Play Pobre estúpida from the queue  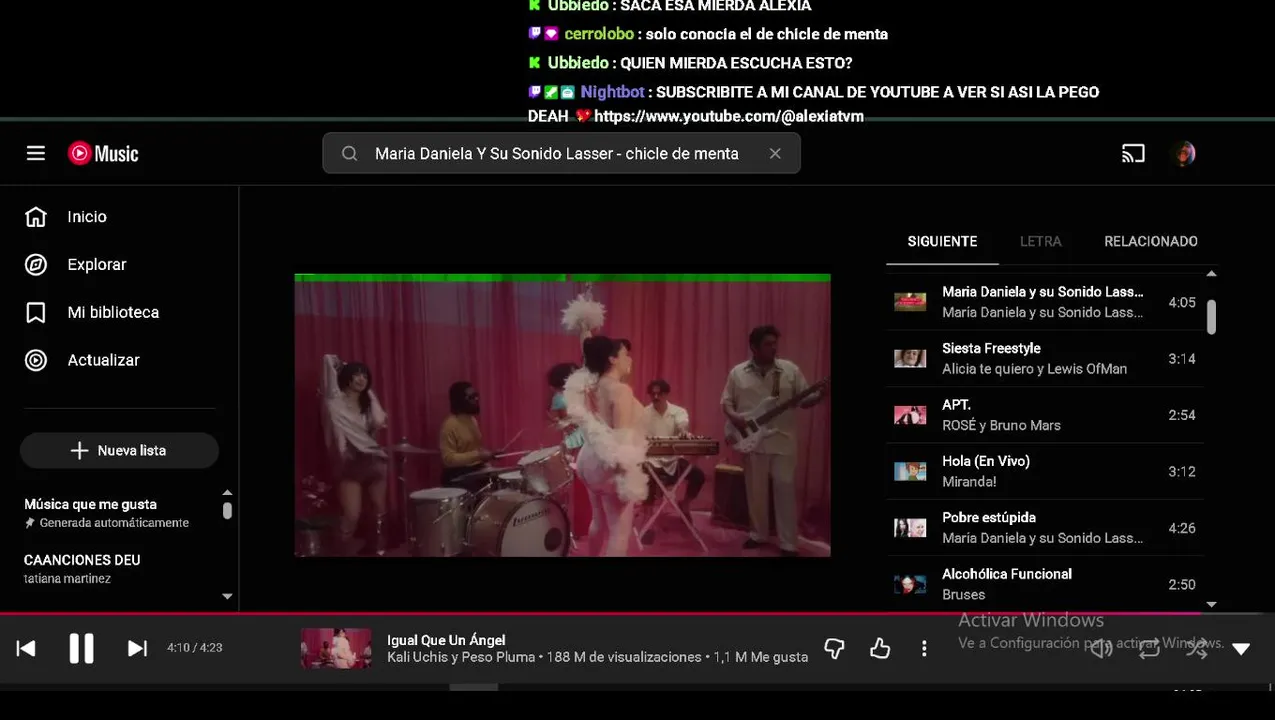1045,528
